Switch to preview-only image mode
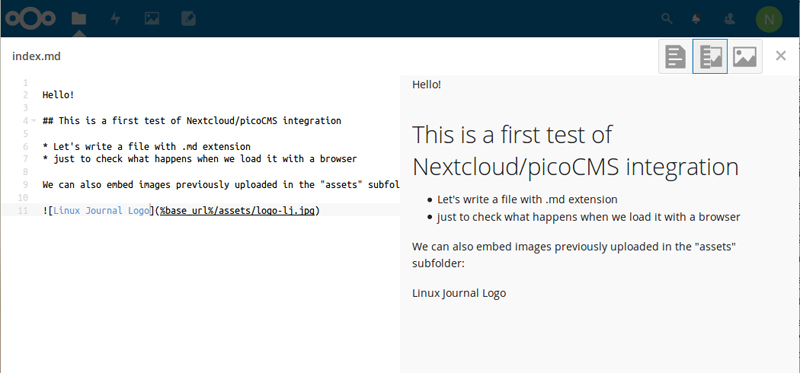The width and height of the screenshot is (800, 373). click(745, 57)
